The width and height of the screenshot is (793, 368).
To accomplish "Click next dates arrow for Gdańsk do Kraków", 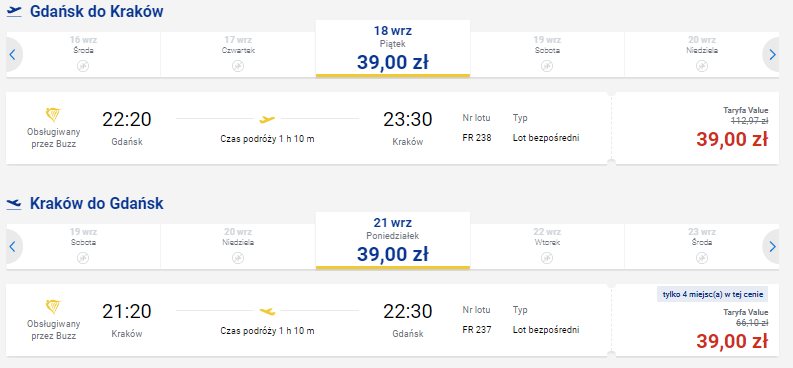I will click(x=772, y=55).
